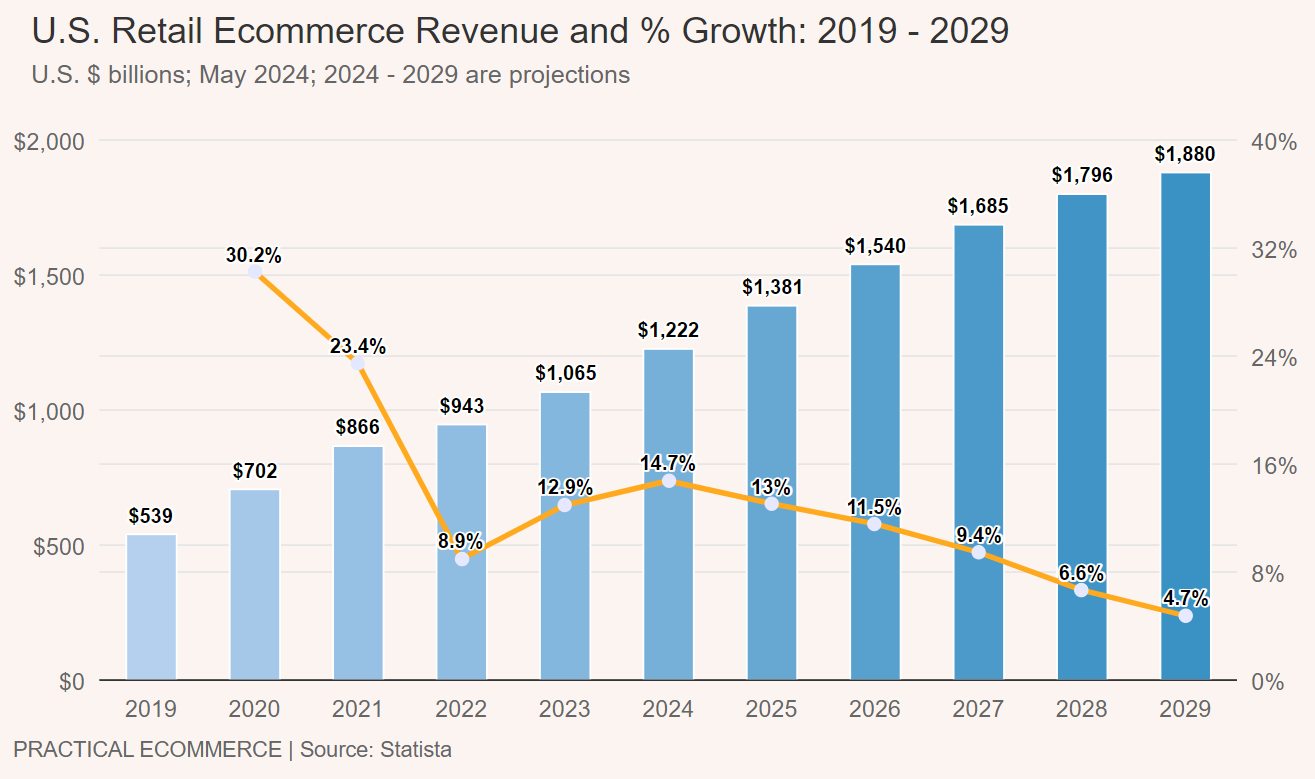Image resolution: width=1315 pixels, height=779 pixels.
Task: Select the 2028 year label on the x-axis
Action: click(x=1082, y=709)
